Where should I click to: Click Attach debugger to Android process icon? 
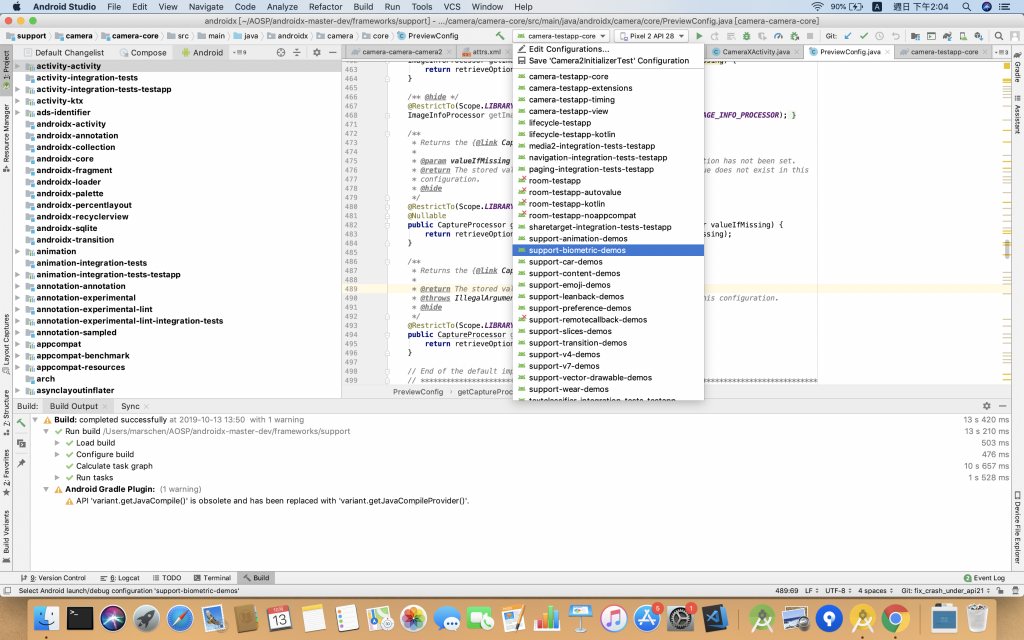tap(794, 36)
